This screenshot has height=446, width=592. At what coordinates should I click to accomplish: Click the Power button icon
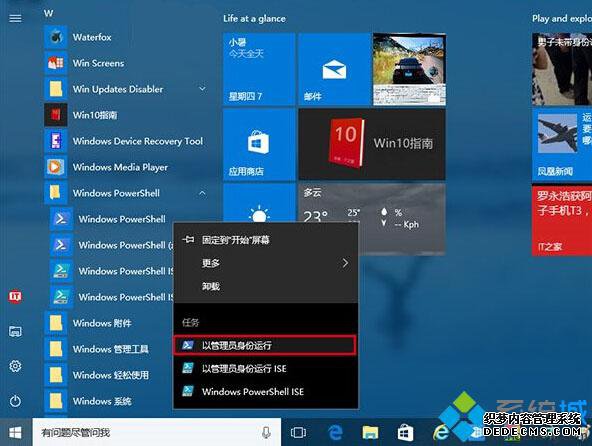pos(15,401)
